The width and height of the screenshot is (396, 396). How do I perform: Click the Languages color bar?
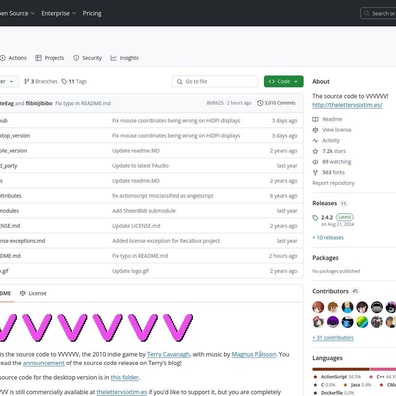click(354, 369)
